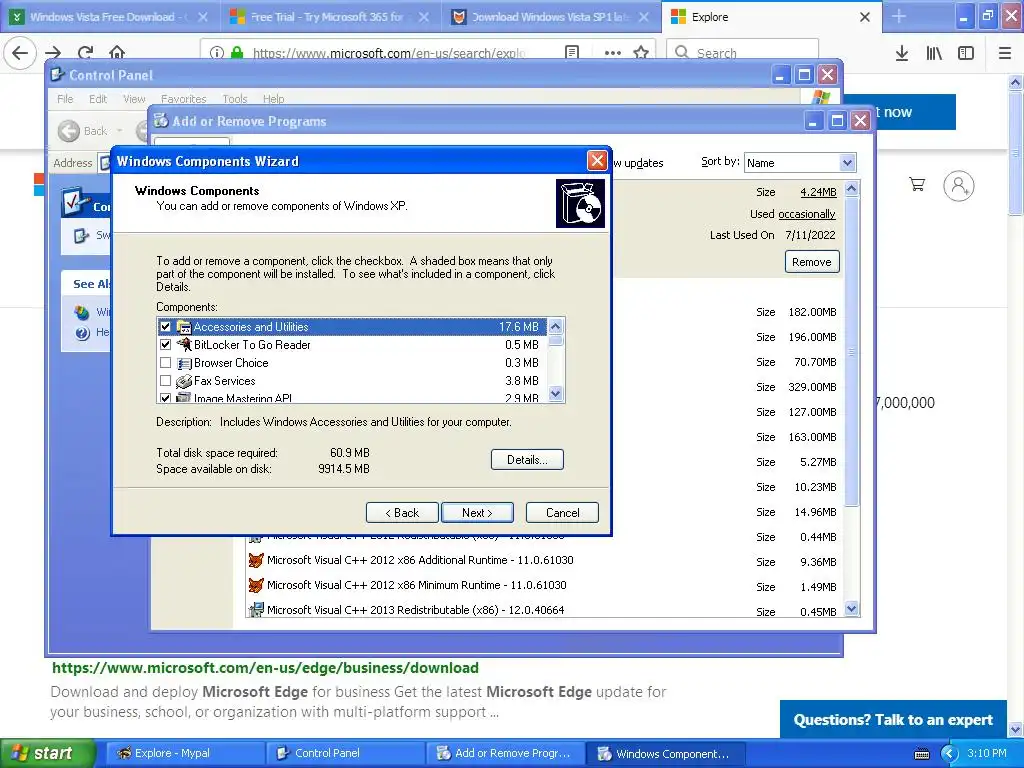The width and height of the screenshot is (1024, 768).
Task: Open page actions three-dots icon
Action: point(613,53)
